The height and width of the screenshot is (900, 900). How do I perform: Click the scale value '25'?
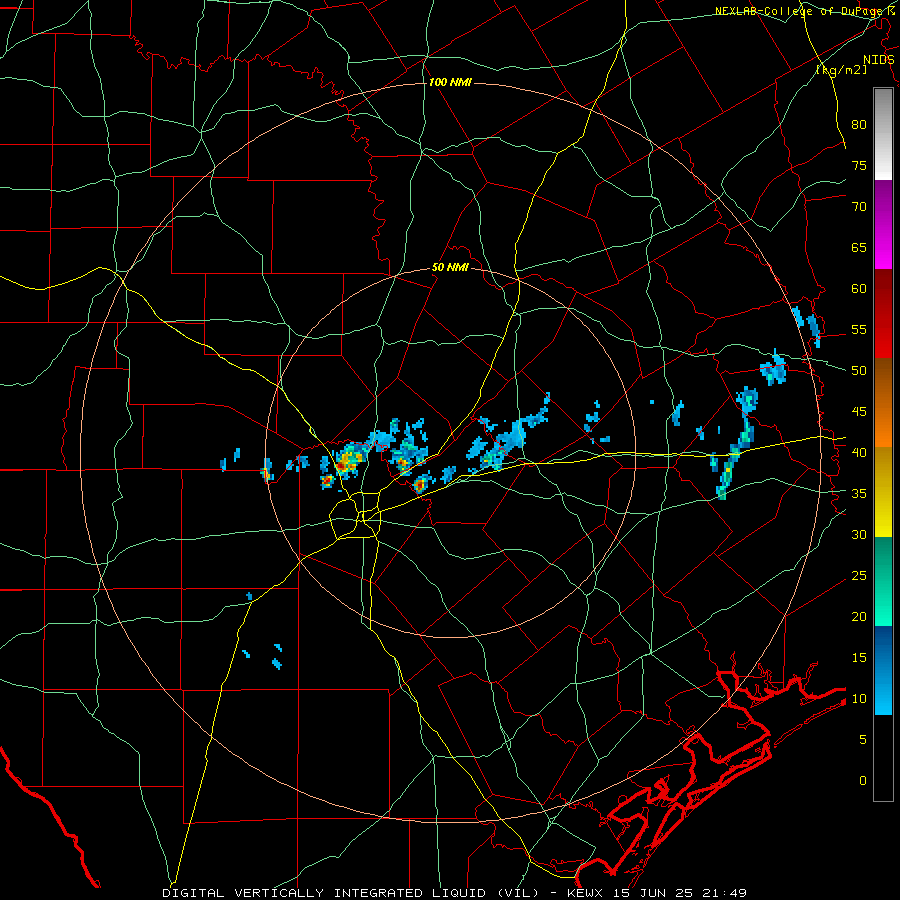coord(859,576)
